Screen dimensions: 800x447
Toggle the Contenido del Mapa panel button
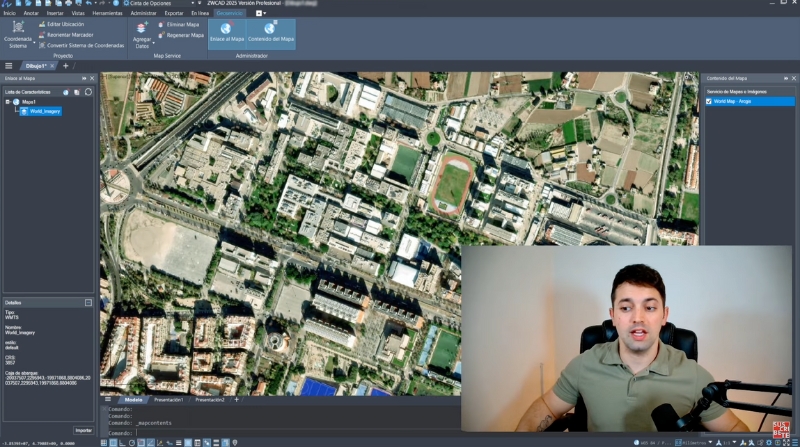click(x=271, y=31)
